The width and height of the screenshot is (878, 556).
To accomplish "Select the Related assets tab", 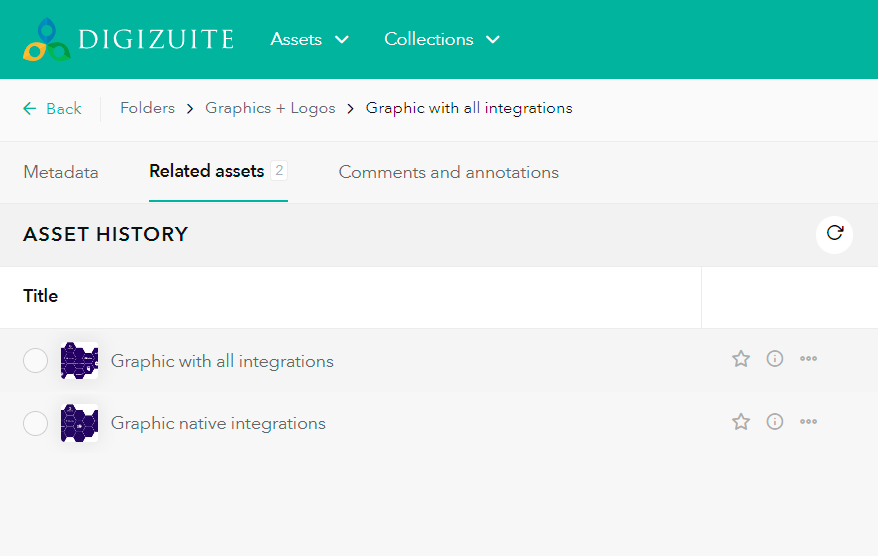I will coord(207,171).
